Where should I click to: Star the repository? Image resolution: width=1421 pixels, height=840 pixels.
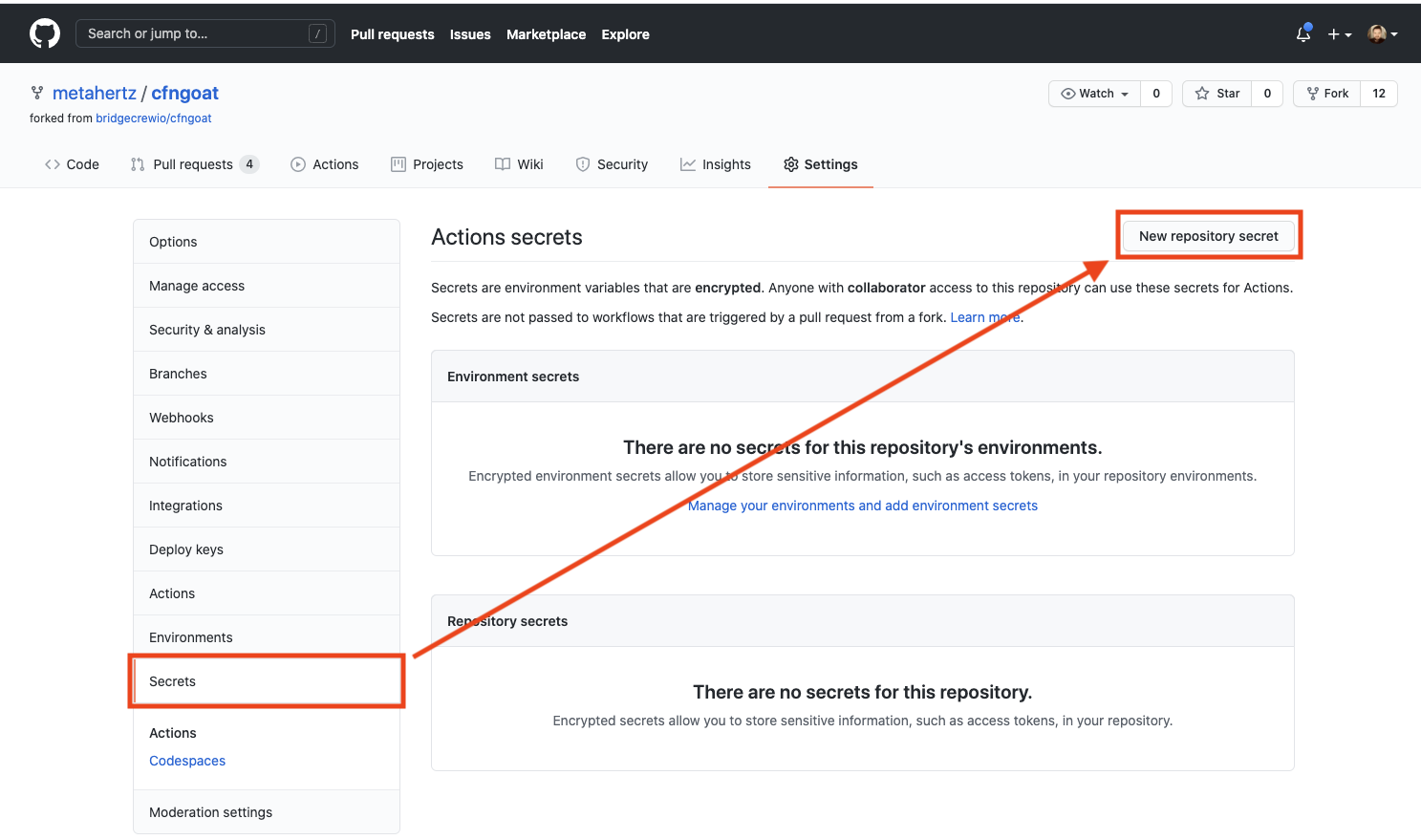[1216, 94]
